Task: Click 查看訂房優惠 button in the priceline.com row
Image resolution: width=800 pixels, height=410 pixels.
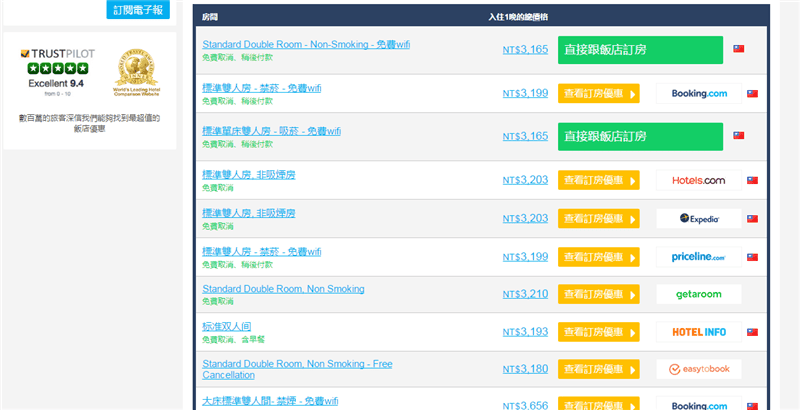Action: coord(598,257)
